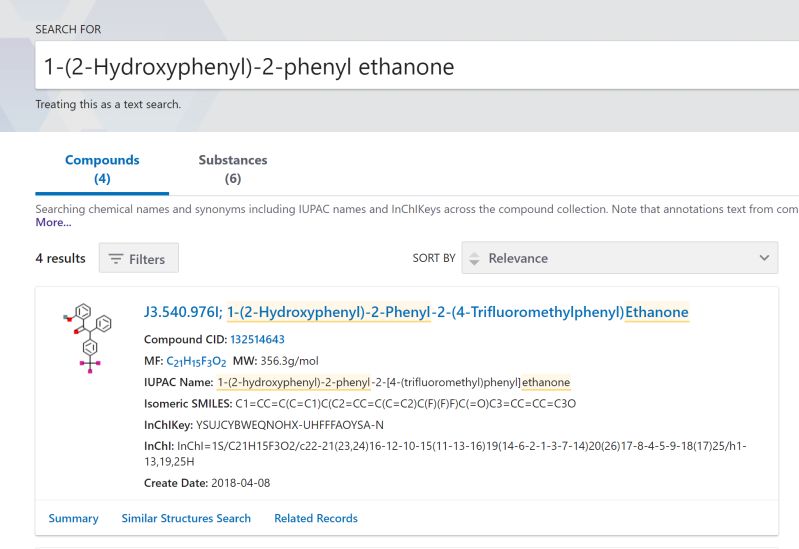
Task: Open Similar Structures Search link
Action: (x=186, y=518)
